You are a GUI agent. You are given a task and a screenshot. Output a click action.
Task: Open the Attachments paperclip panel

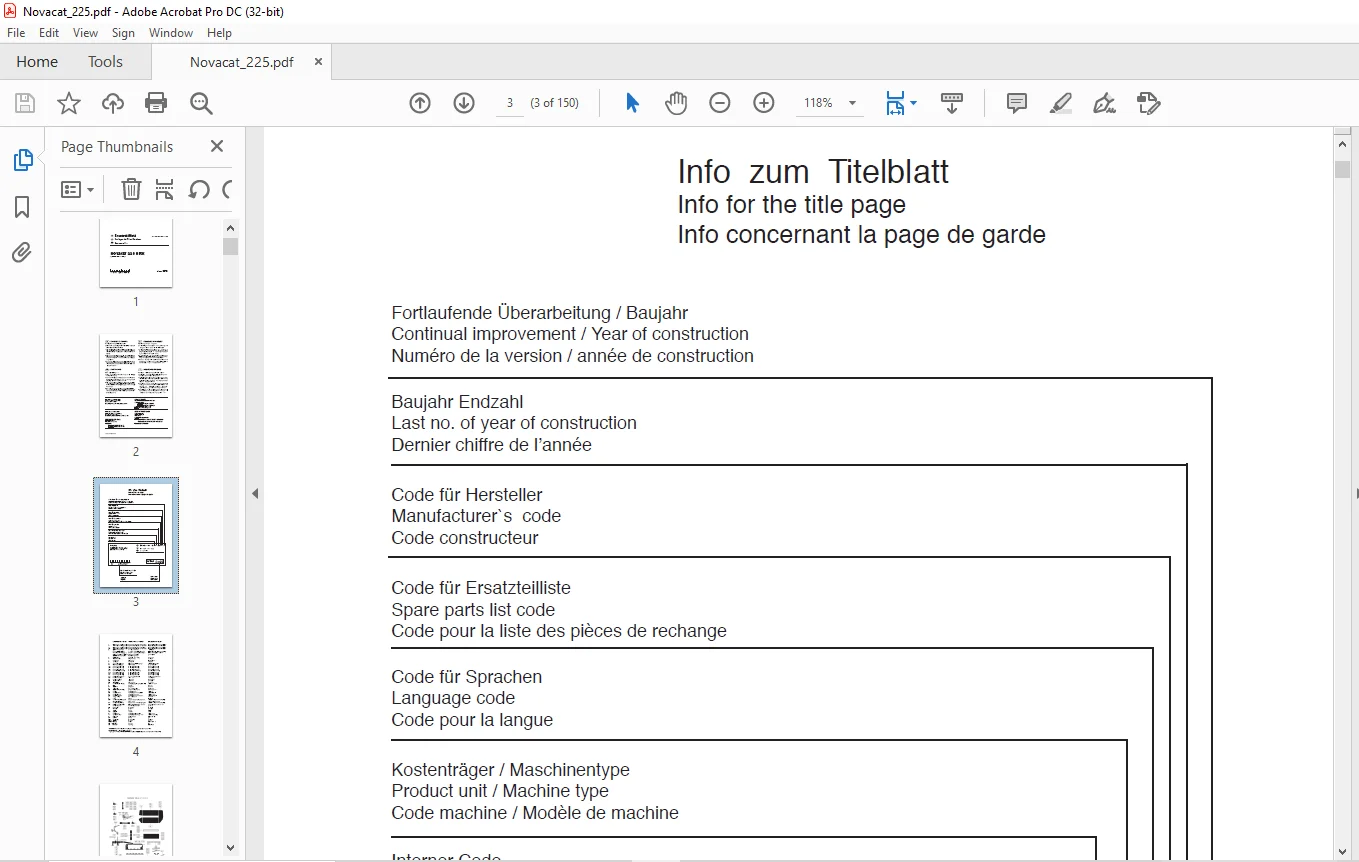pyautogui.click(x=22, y=252)
